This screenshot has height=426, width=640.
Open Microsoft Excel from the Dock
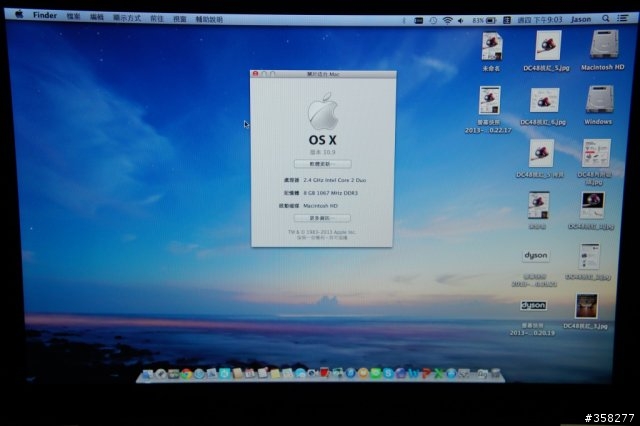pos(439,373)
